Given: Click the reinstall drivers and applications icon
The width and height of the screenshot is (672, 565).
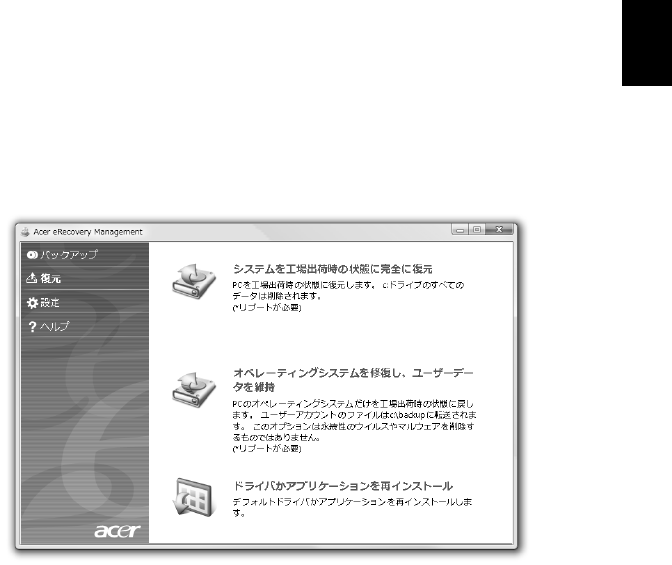Looking at the screenshot, I should (194, 497).
